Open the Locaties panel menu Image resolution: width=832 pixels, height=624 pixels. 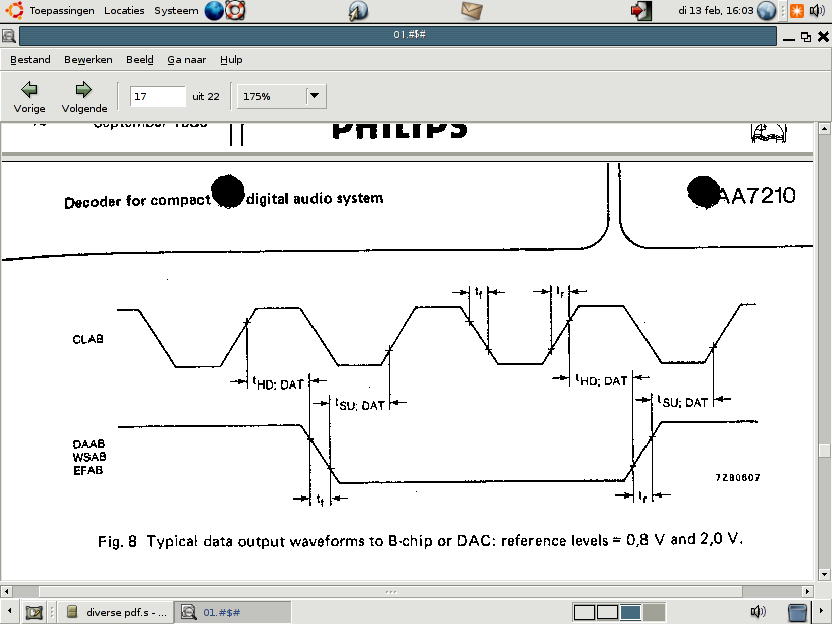tap(124, 10)
